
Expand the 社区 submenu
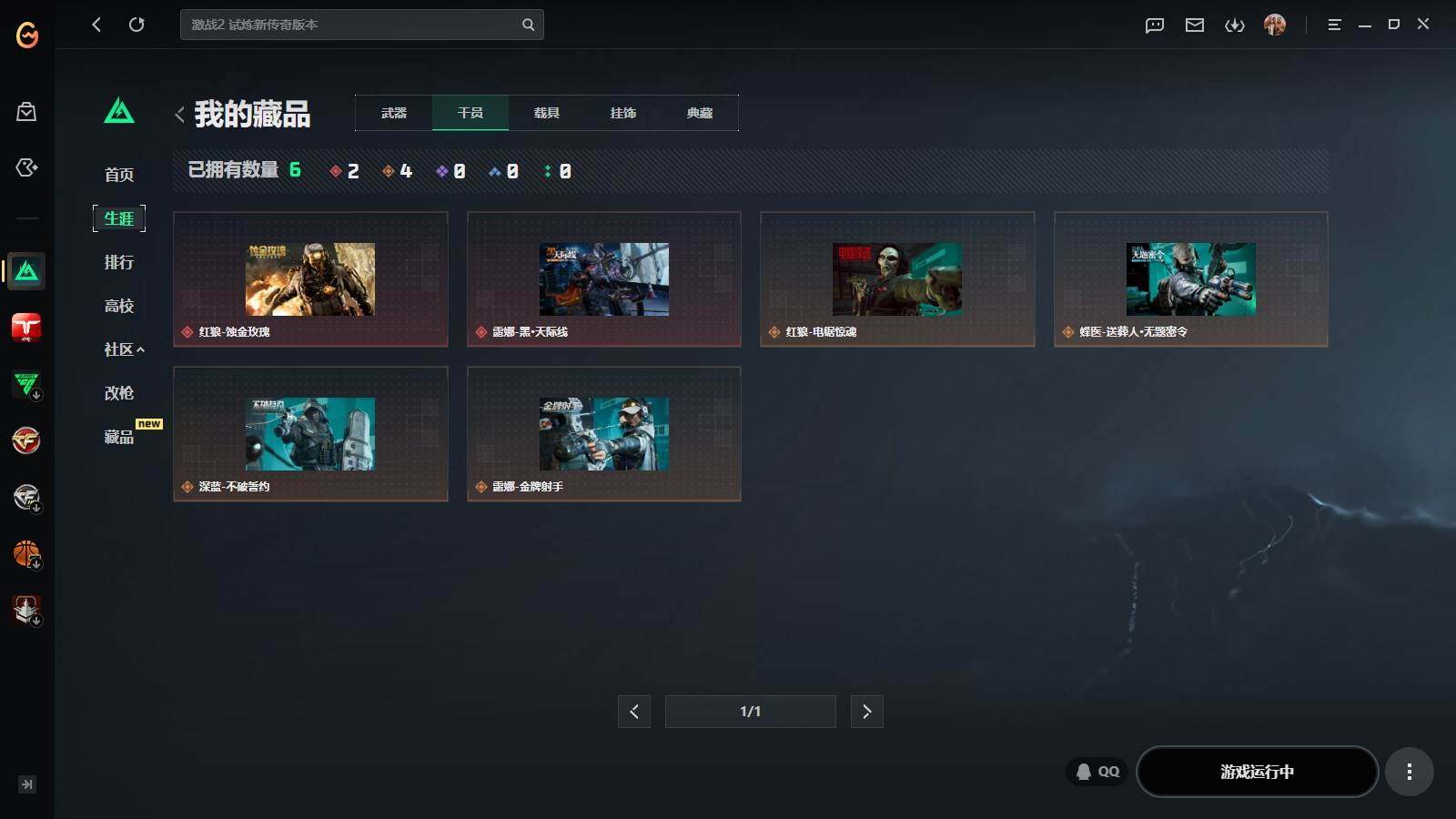[124, 349]
